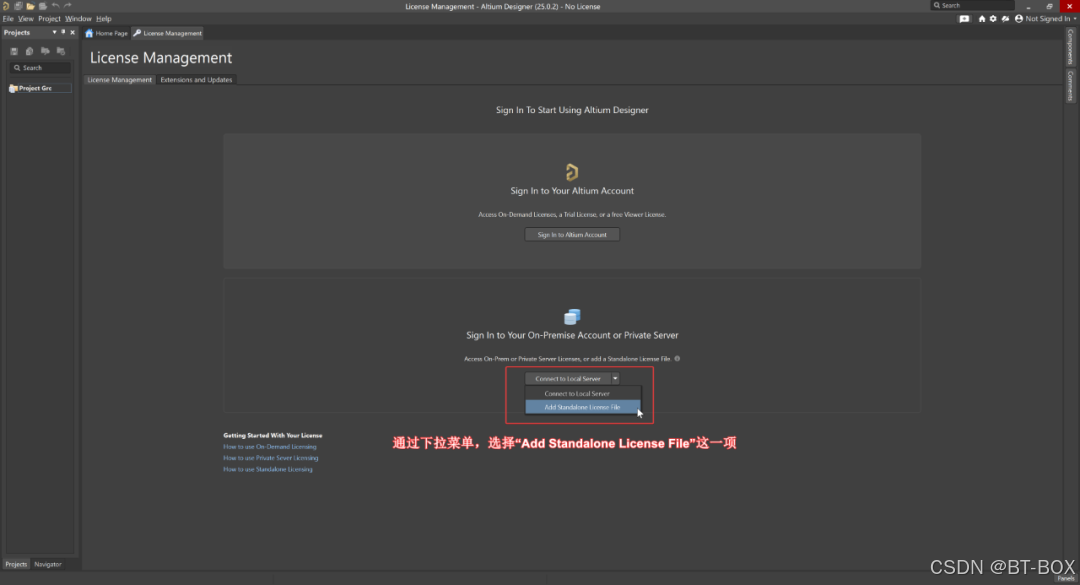Click the Save All Documents toolbar icon
The width and height of the screenshot is (1080, 585).
(18, 6)
